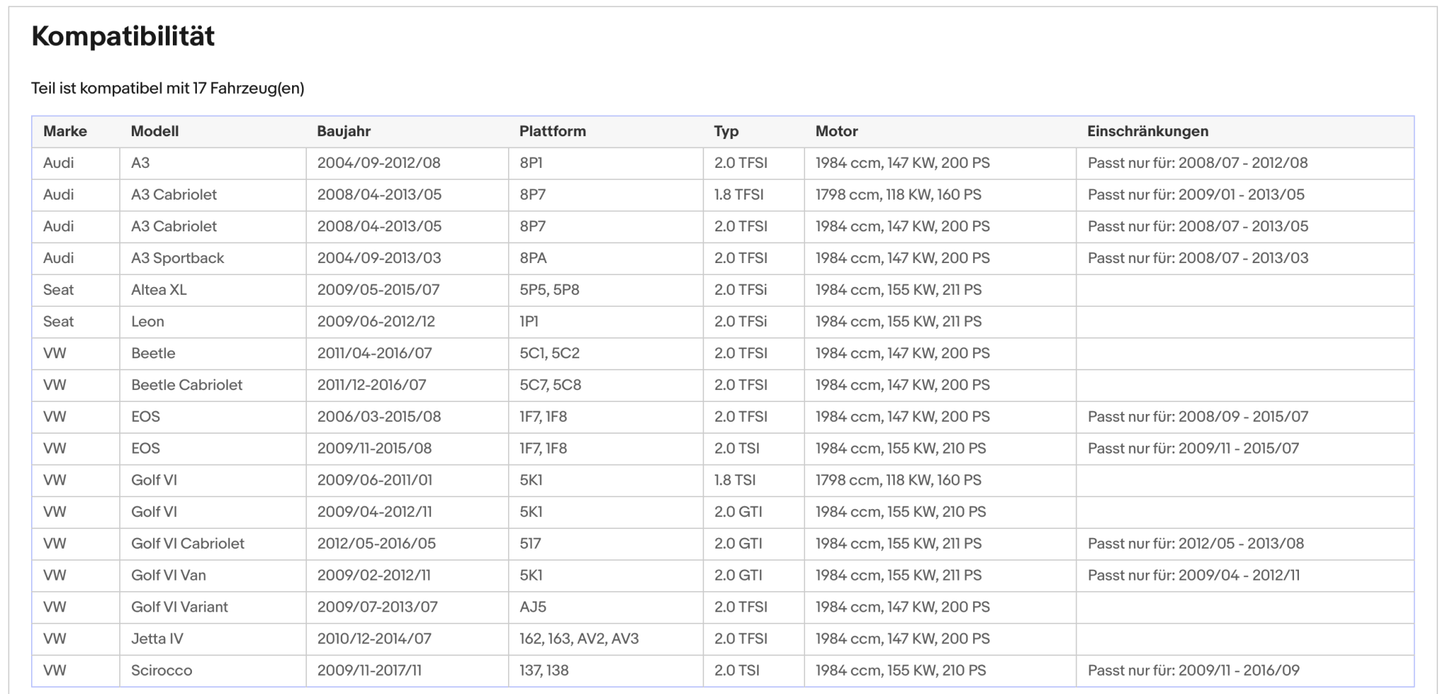Screen dimensions: 1445x694
Task: Select the Jetta IV model cell
Action: 157,639
